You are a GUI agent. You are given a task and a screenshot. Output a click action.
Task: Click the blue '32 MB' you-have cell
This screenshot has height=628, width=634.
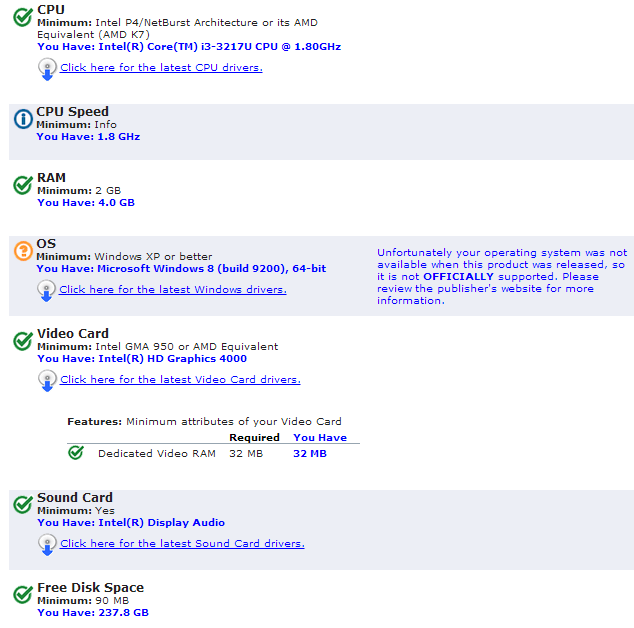point(310,454)
